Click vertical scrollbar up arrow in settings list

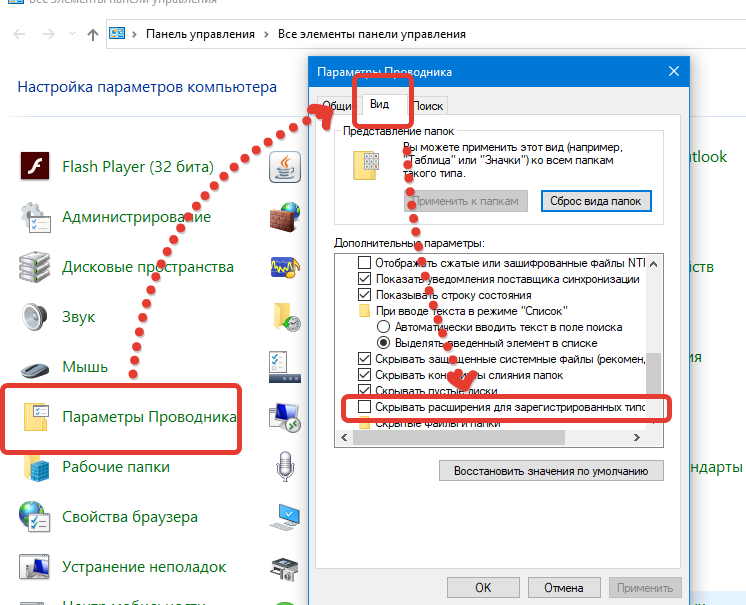654,263
